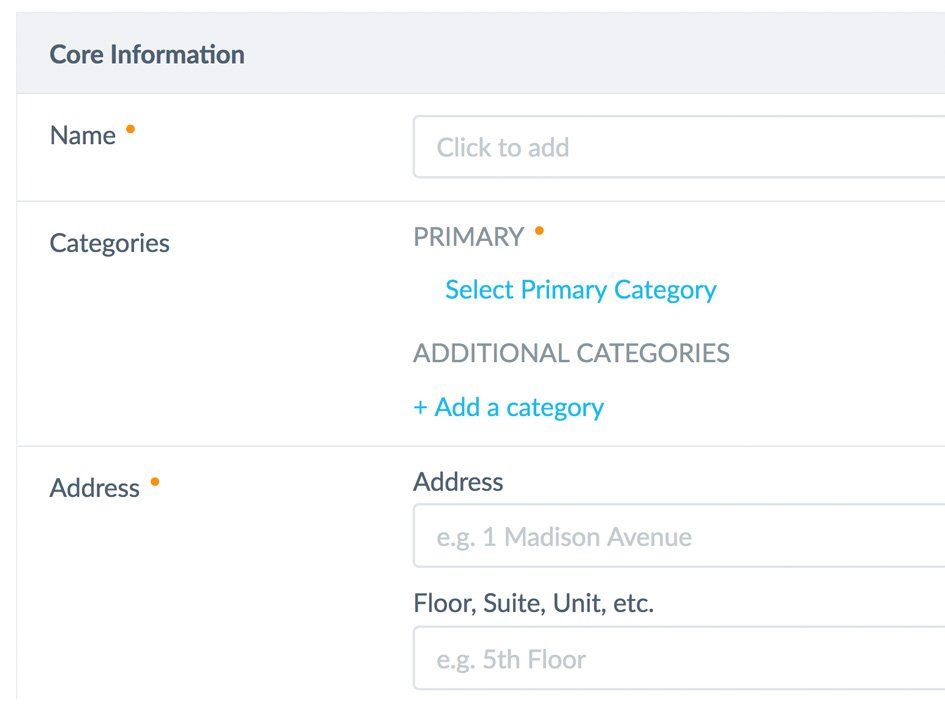945x717 pixels.
Task: Click the 'Click to add' placeholder text
Action: pyautogui.click(x=503, y=148)
